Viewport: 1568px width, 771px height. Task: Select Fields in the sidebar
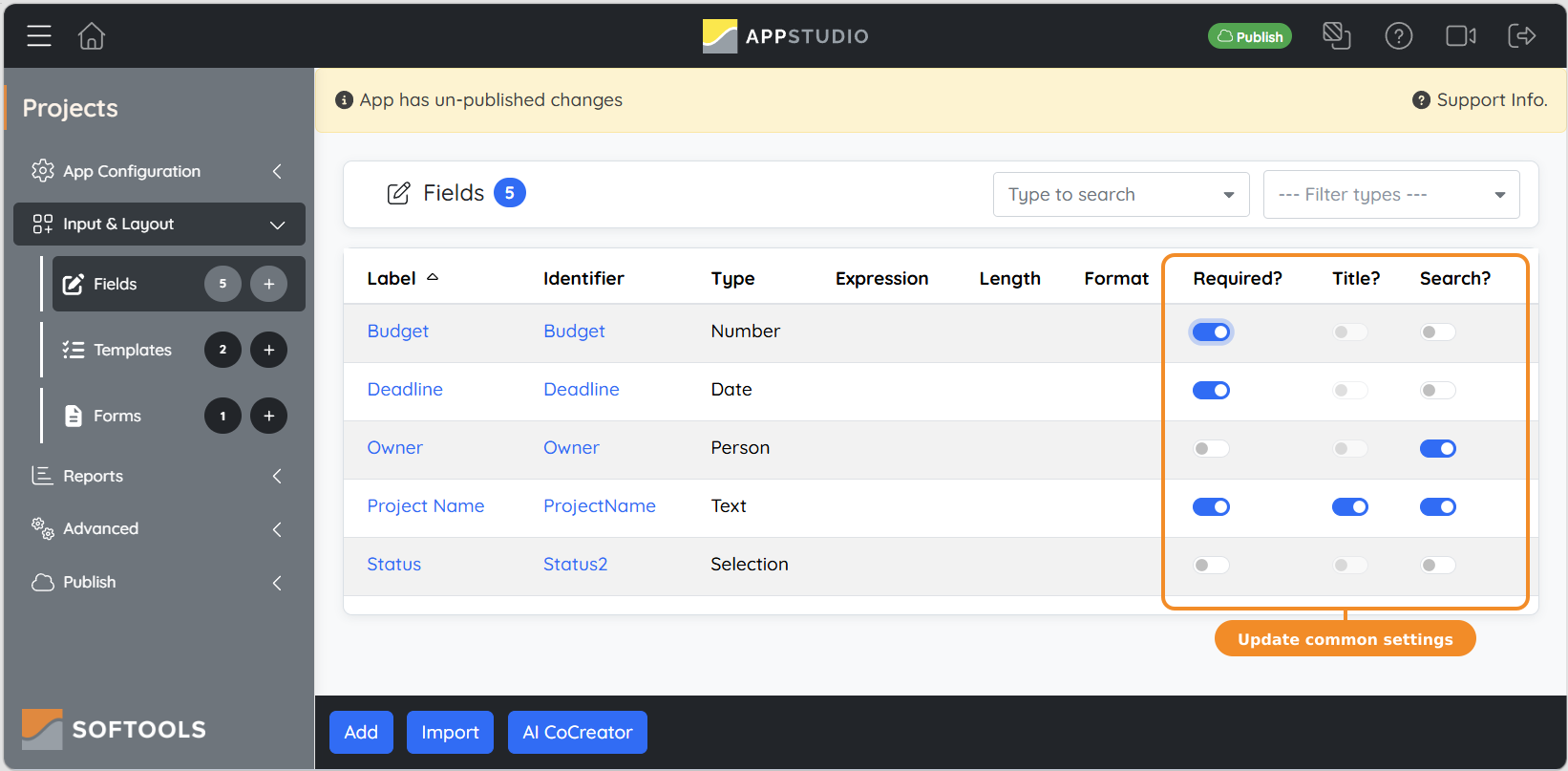[179, 284]
